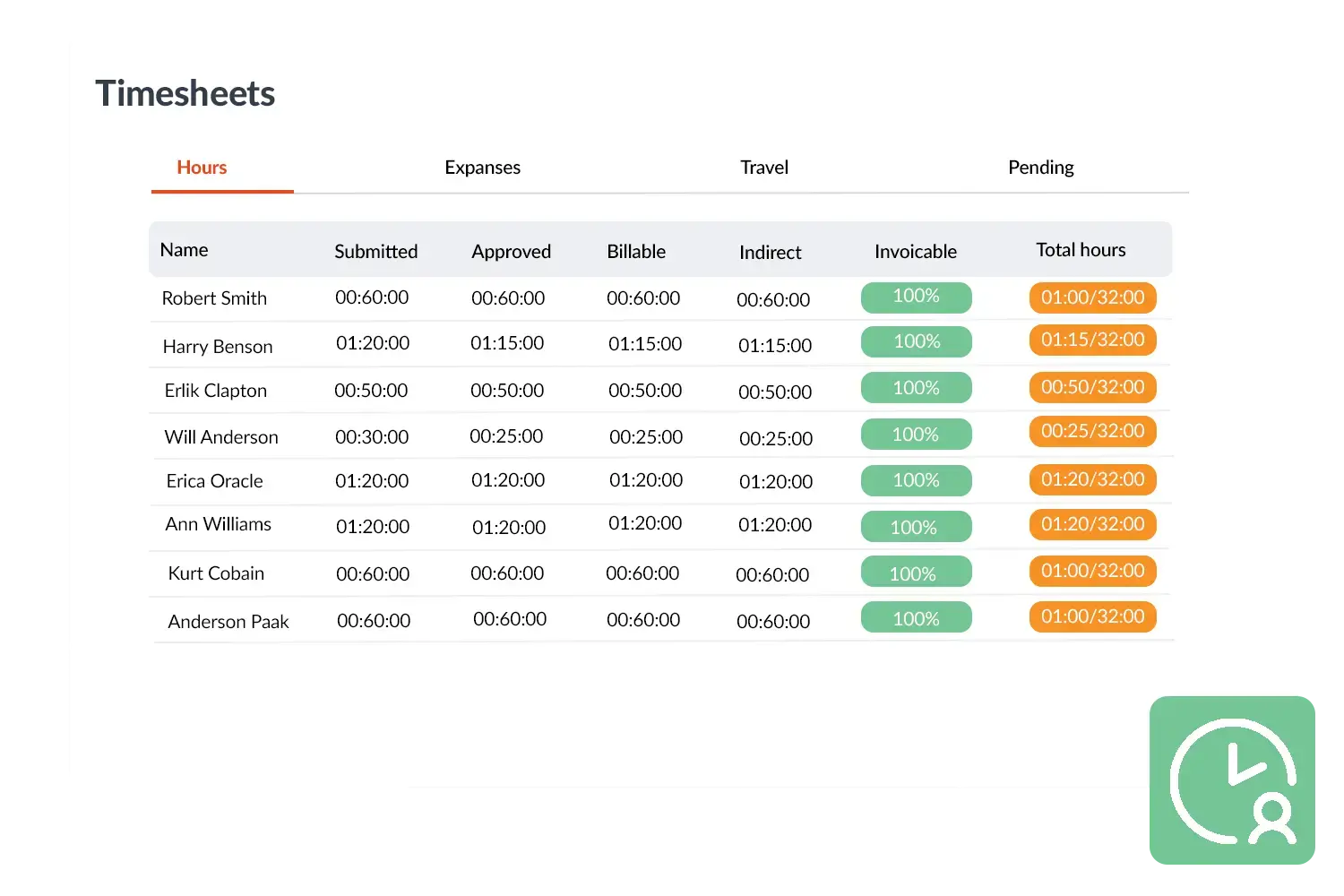Open Will Anderson's timesheet row
Image resolution: width=1344 pixels, height=896 pixels.
coord(221,437)
